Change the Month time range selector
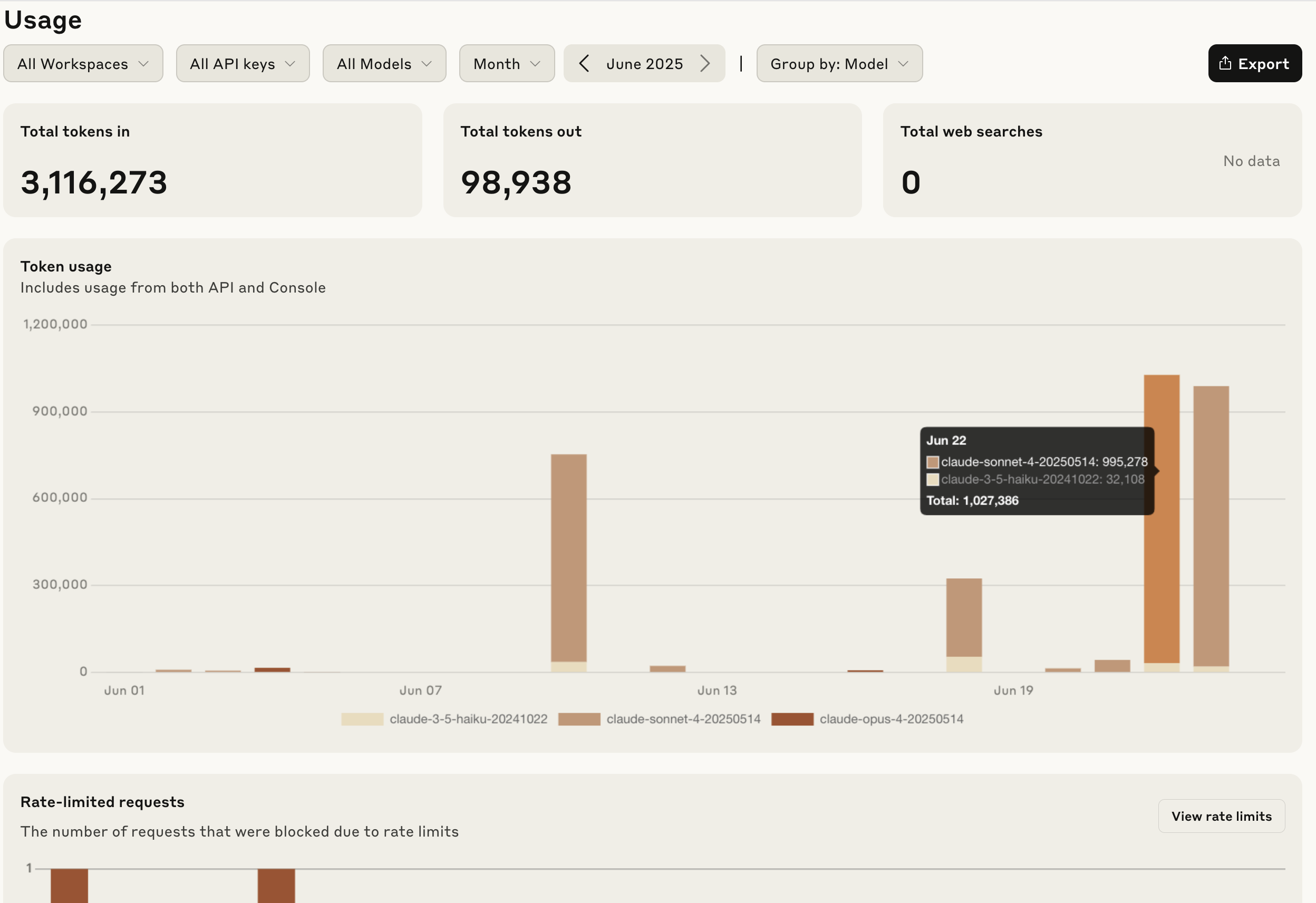 pyautogui.click(x=506, y=63)
